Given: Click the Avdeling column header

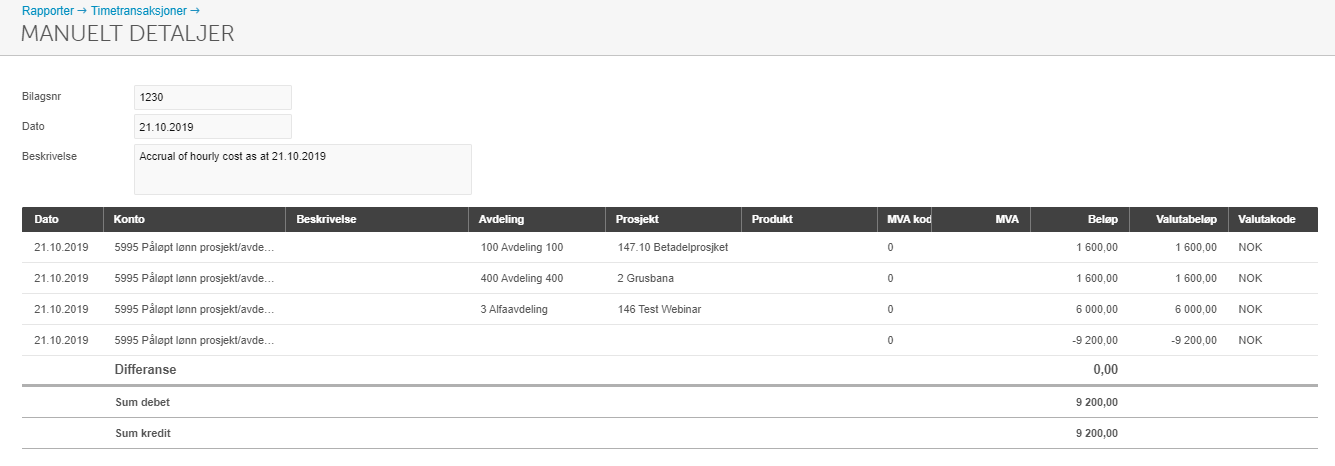Looking at the screenshot, I should pos(537,219).
